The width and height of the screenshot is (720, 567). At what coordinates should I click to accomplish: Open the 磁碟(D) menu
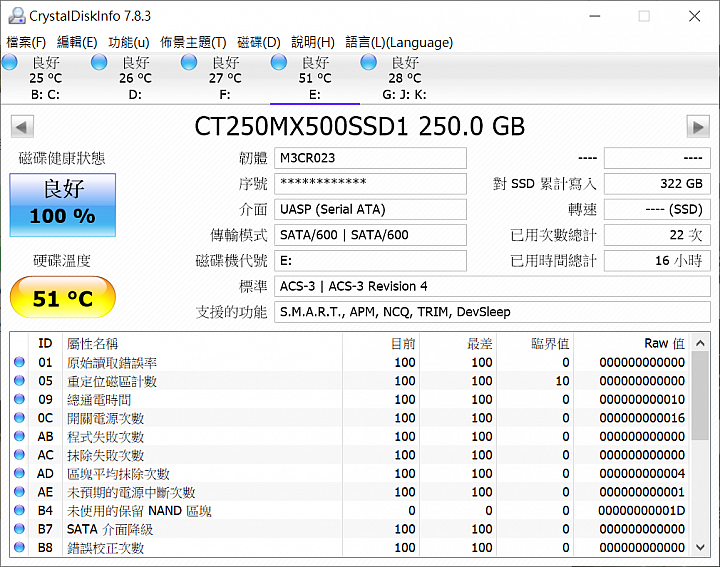(259, 42)
